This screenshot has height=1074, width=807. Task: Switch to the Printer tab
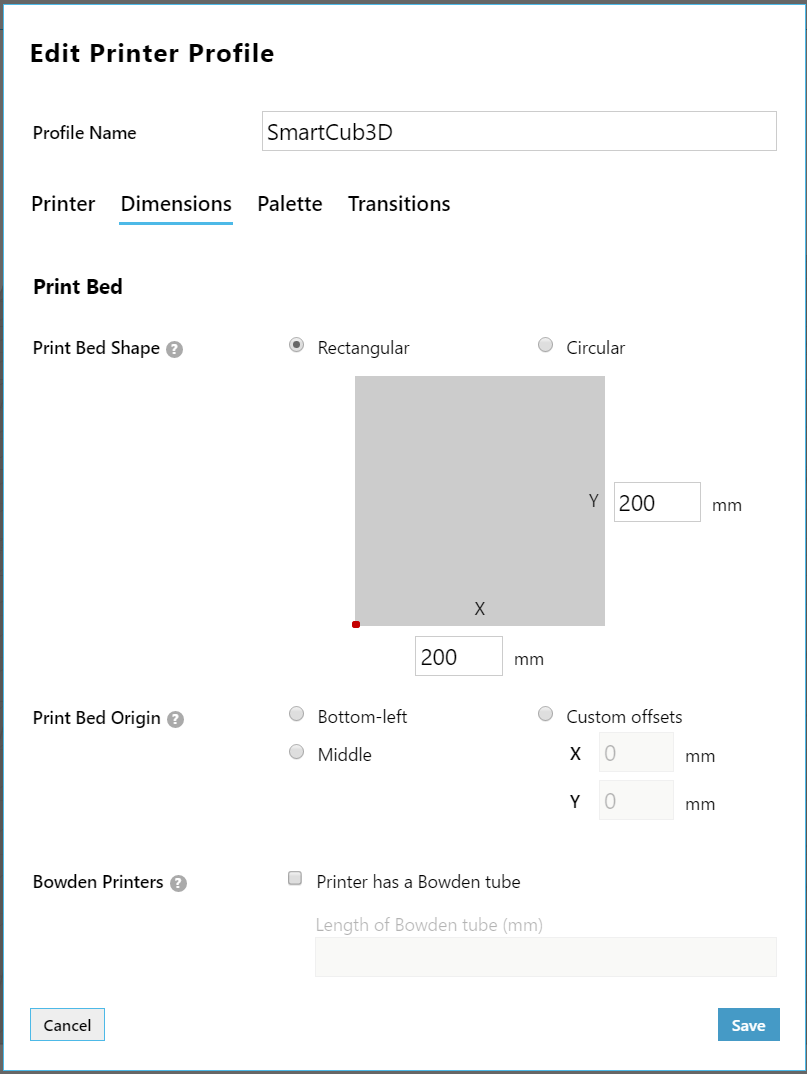click(63, 204)
